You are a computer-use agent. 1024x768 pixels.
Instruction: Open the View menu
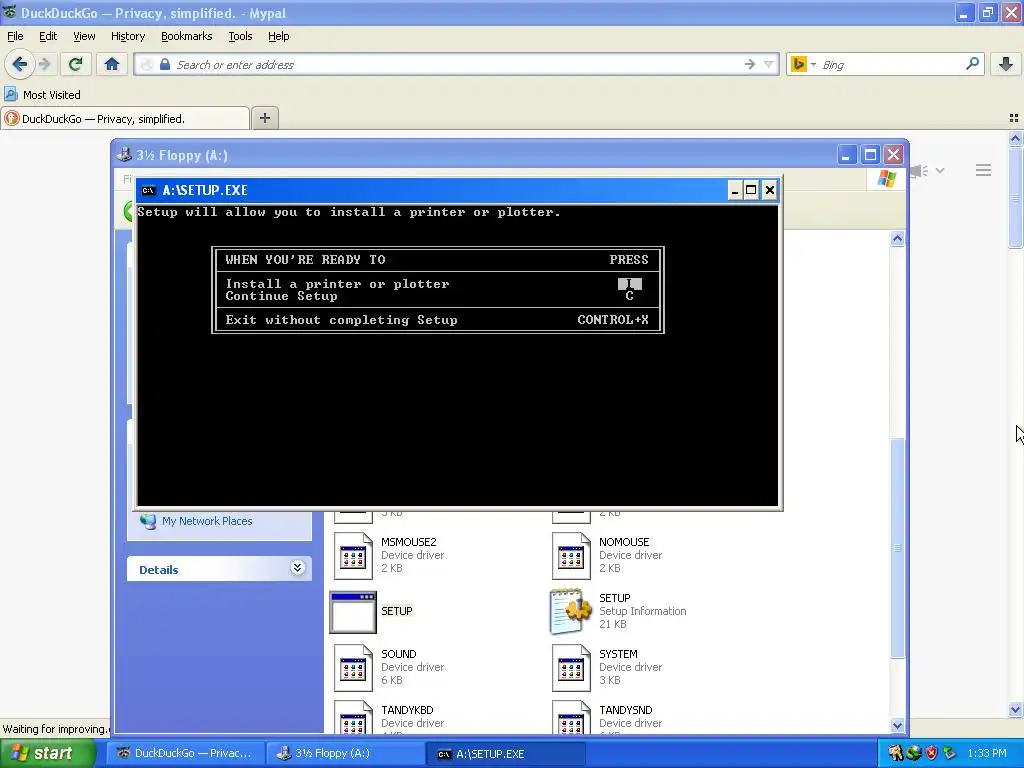(x=84, y=36)
